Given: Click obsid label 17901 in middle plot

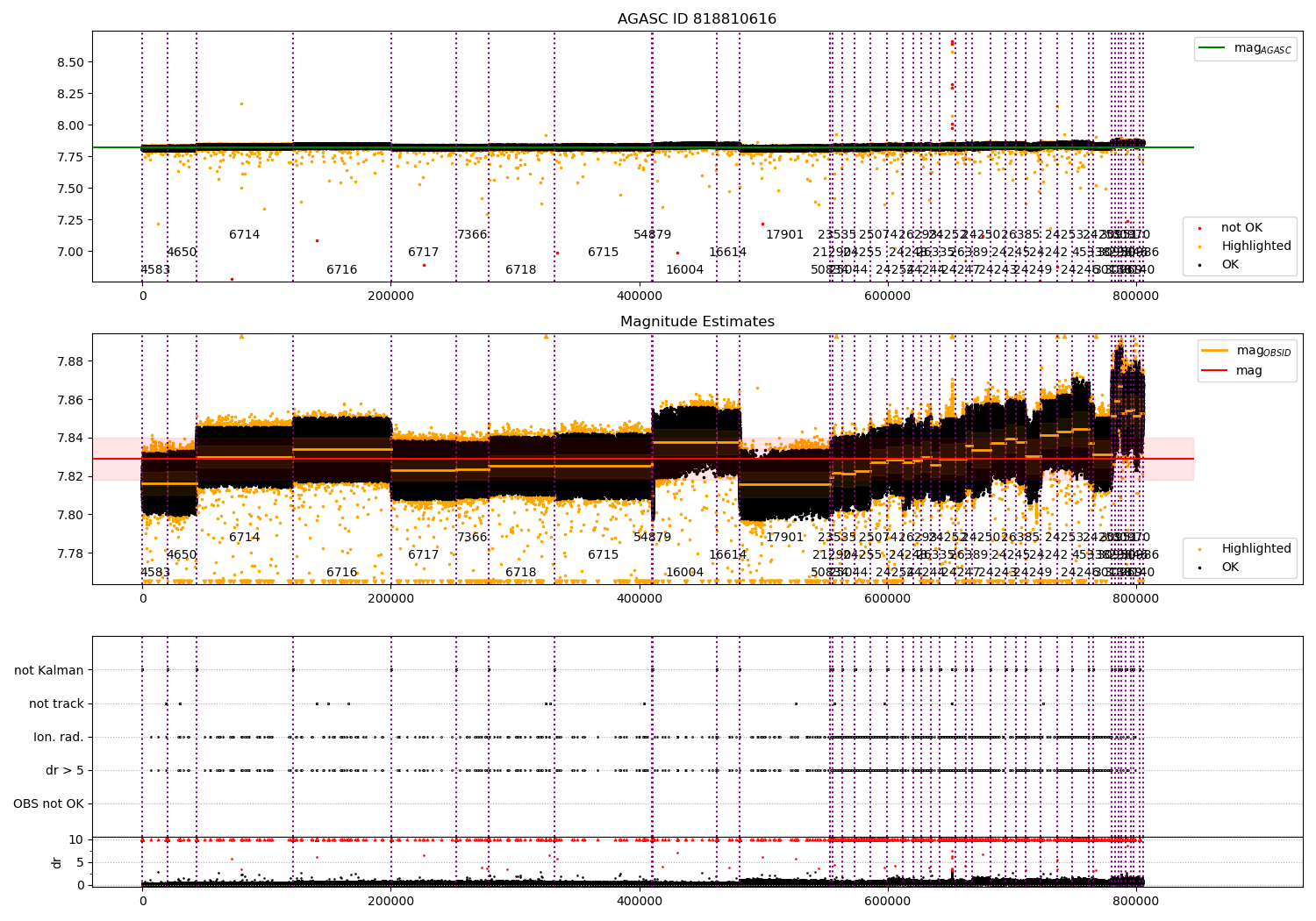Looking at the screenshot, I should 785,538.
